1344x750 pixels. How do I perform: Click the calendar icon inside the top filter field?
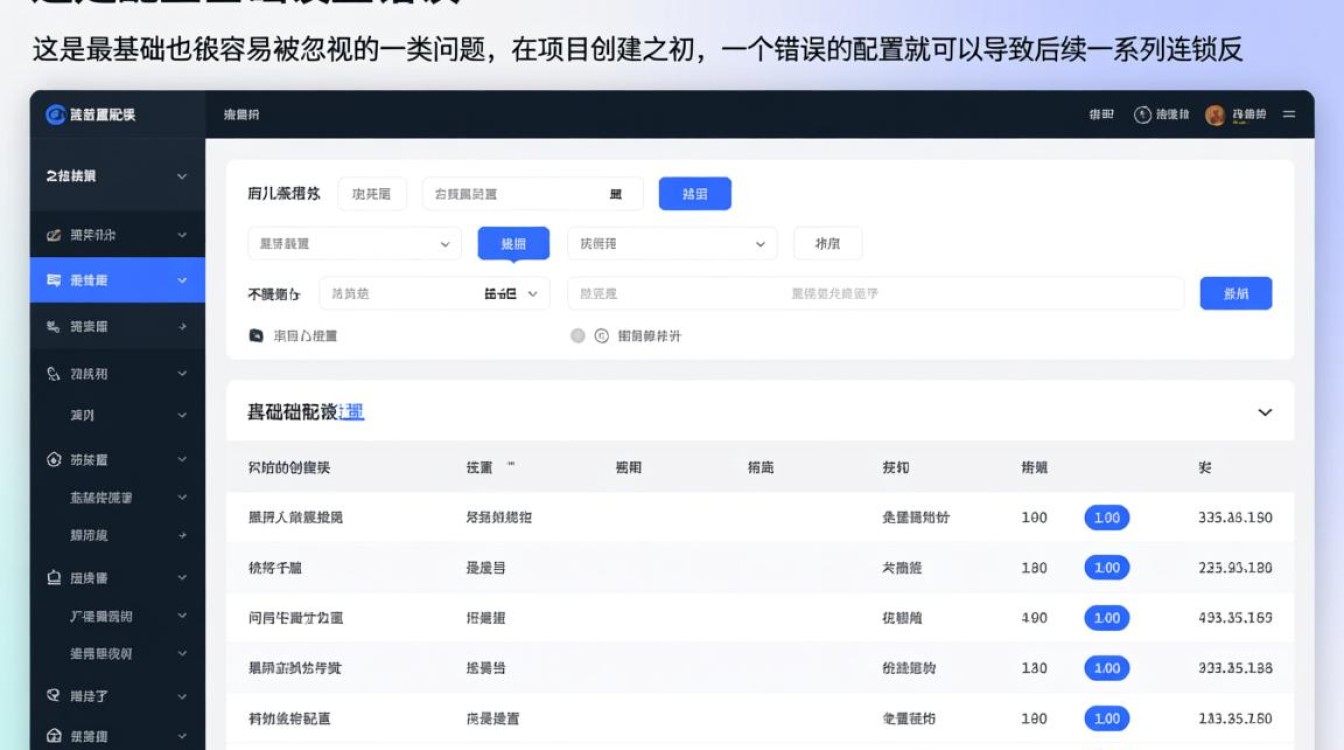point(615,194)
